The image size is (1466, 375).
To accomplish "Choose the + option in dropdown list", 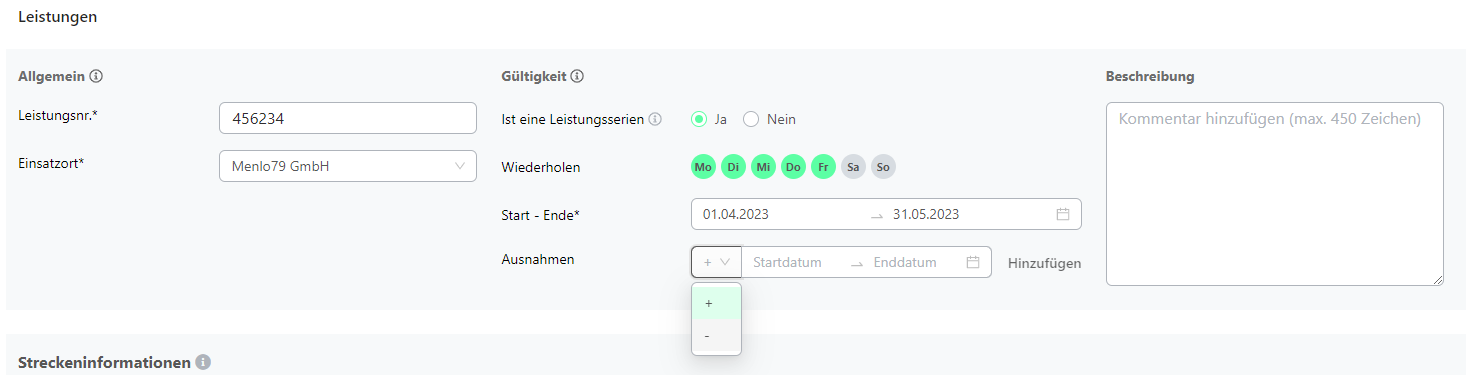I will (x=716, y=303).
